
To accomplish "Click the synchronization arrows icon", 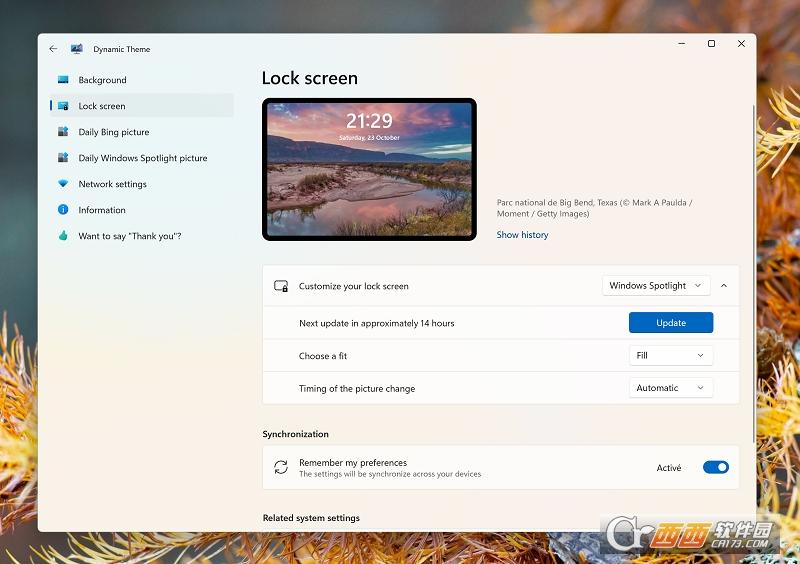I will pos(281,467).
